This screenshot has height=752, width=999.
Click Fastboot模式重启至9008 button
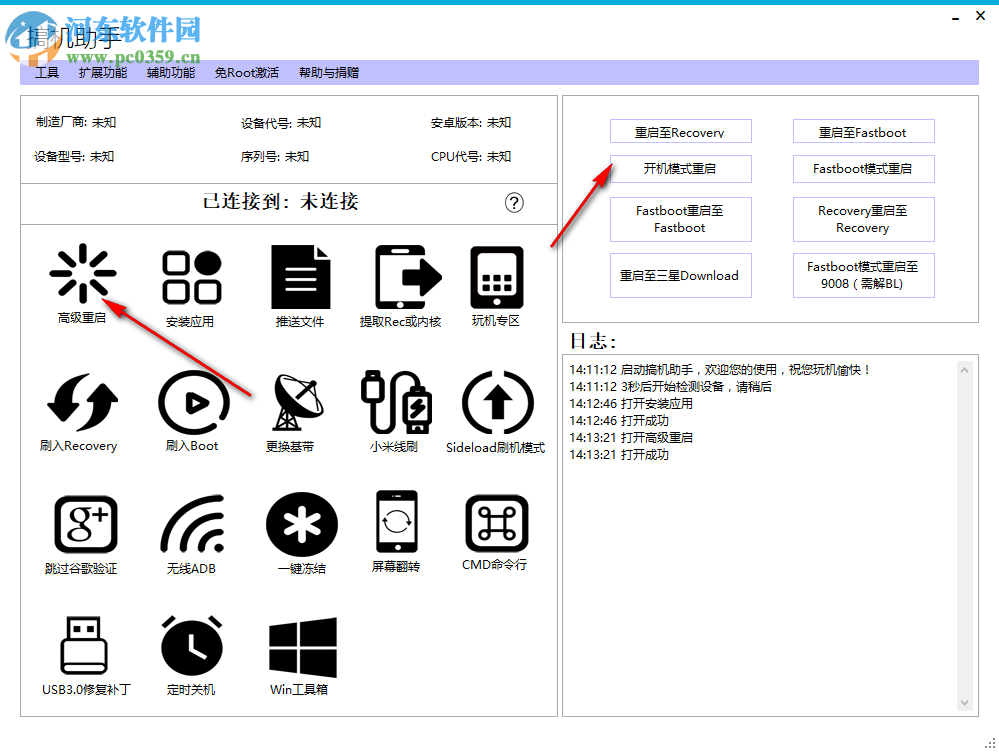[863, 275]
